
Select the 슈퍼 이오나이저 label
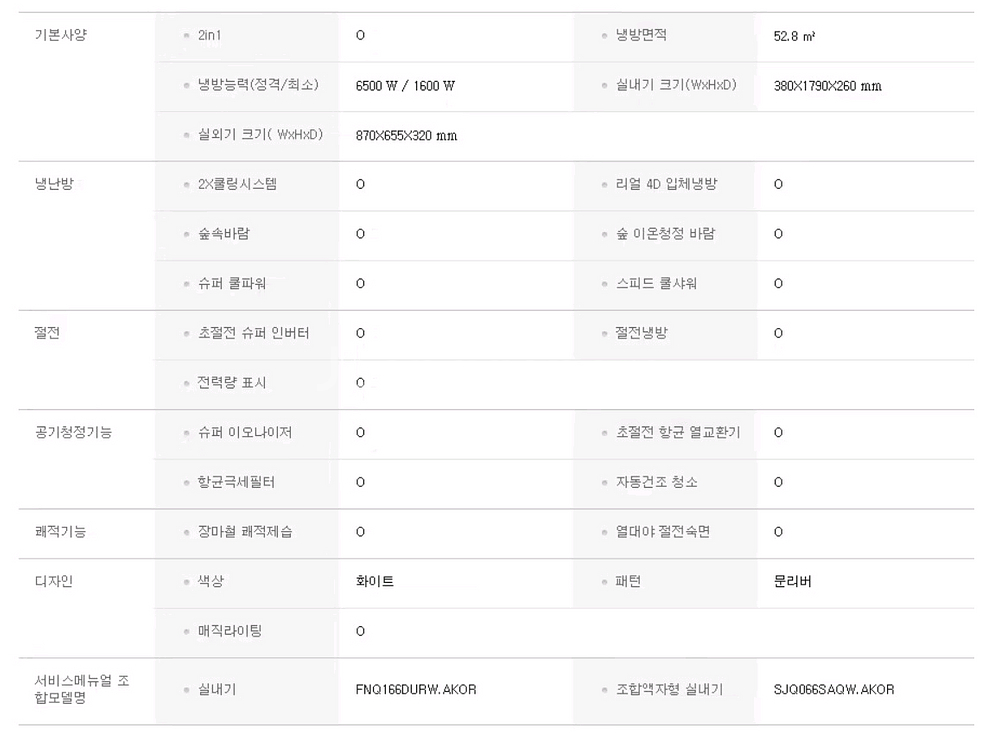click(245, 432)
